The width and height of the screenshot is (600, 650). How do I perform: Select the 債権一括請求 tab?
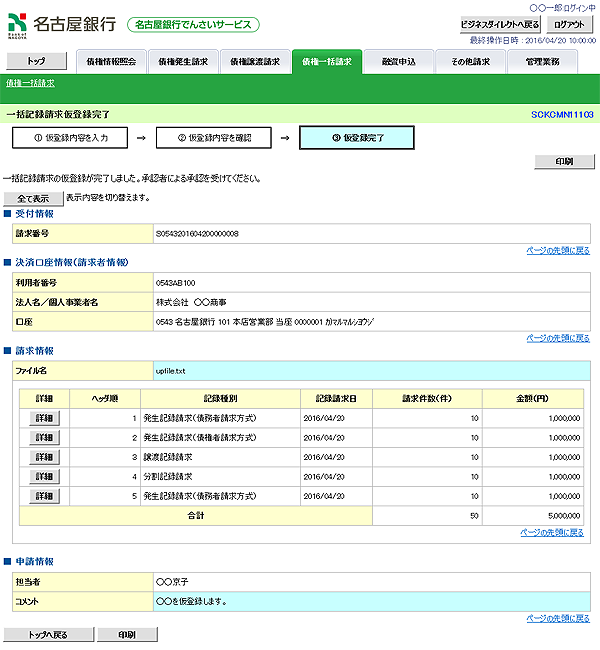pyautogui.click(x=327, y=62)
